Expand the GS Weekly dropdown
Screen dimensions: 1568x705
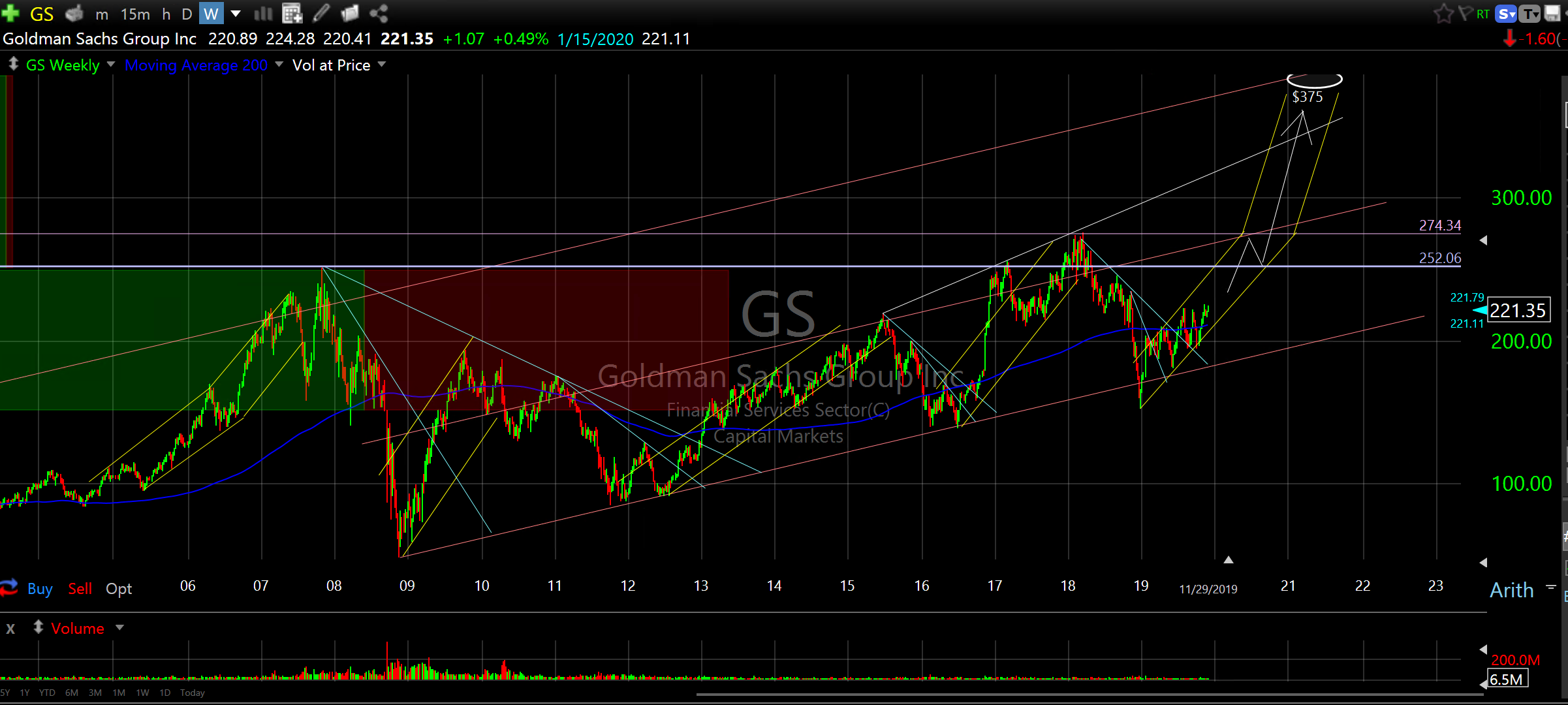[110, 65]
